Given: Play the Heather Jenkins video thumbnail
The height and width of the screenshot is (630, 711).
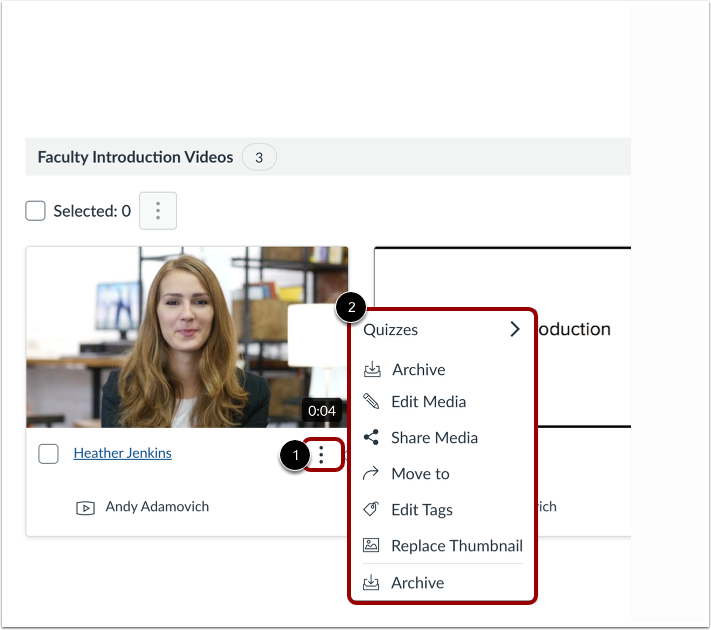Looking at the screenshot, I should pos(187,337).
